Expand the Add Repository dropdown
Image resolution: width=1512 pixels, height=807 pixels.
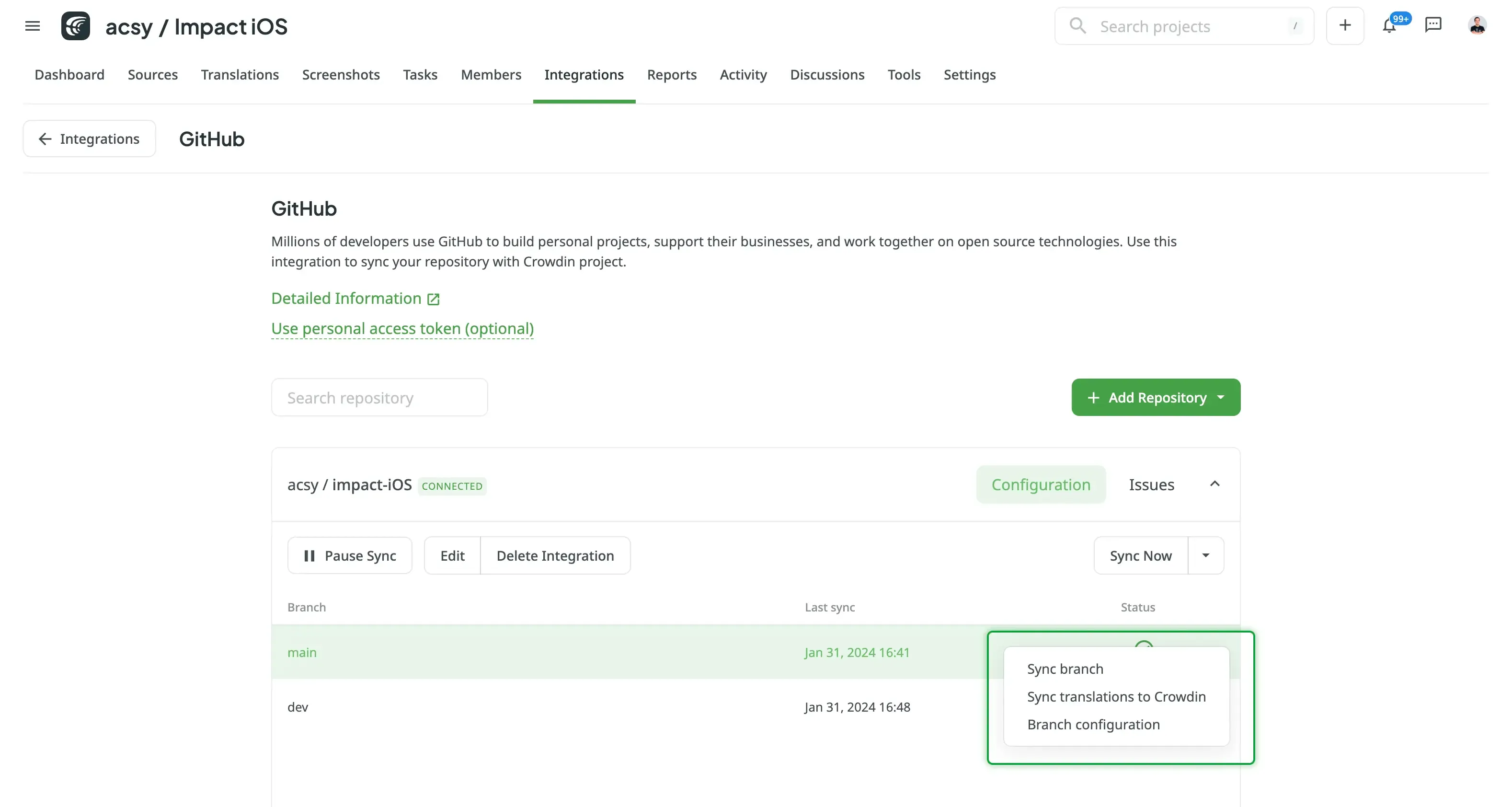1221,397
